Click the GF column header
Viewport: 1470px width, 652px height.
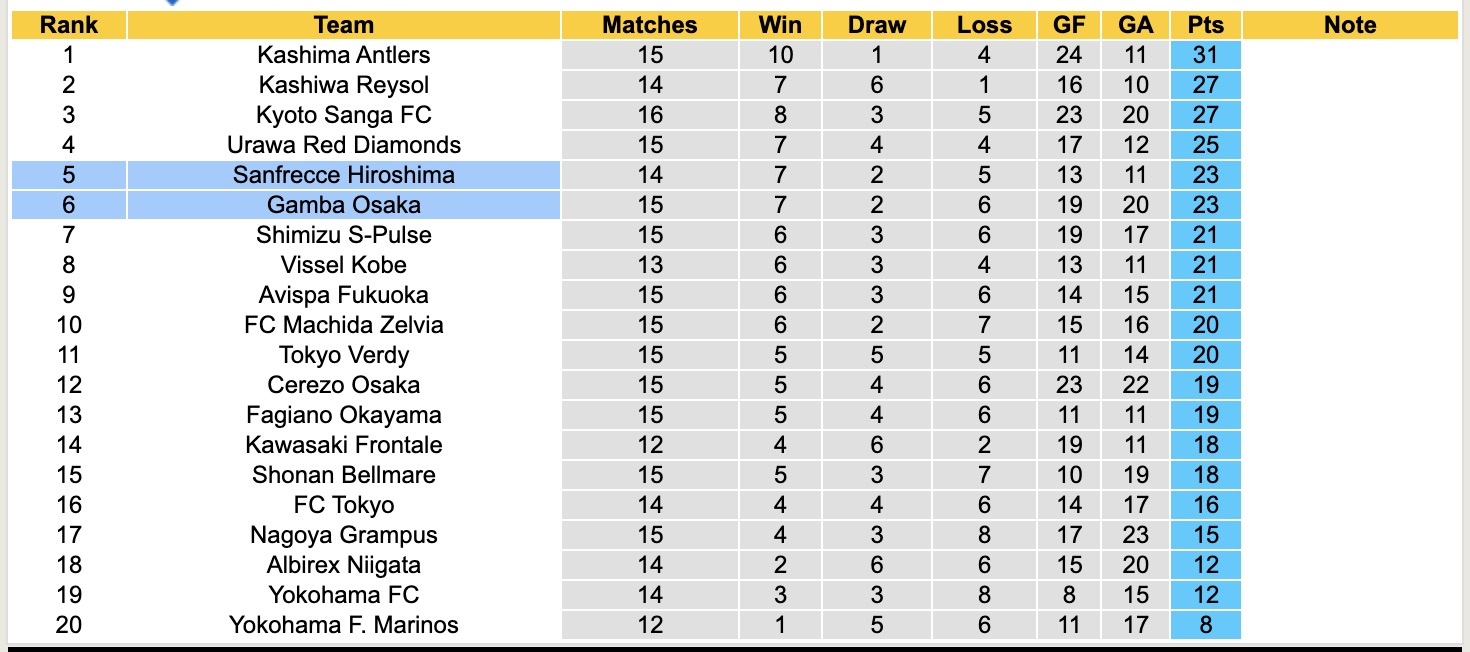pyautogui.click(x=1068, y=25)
